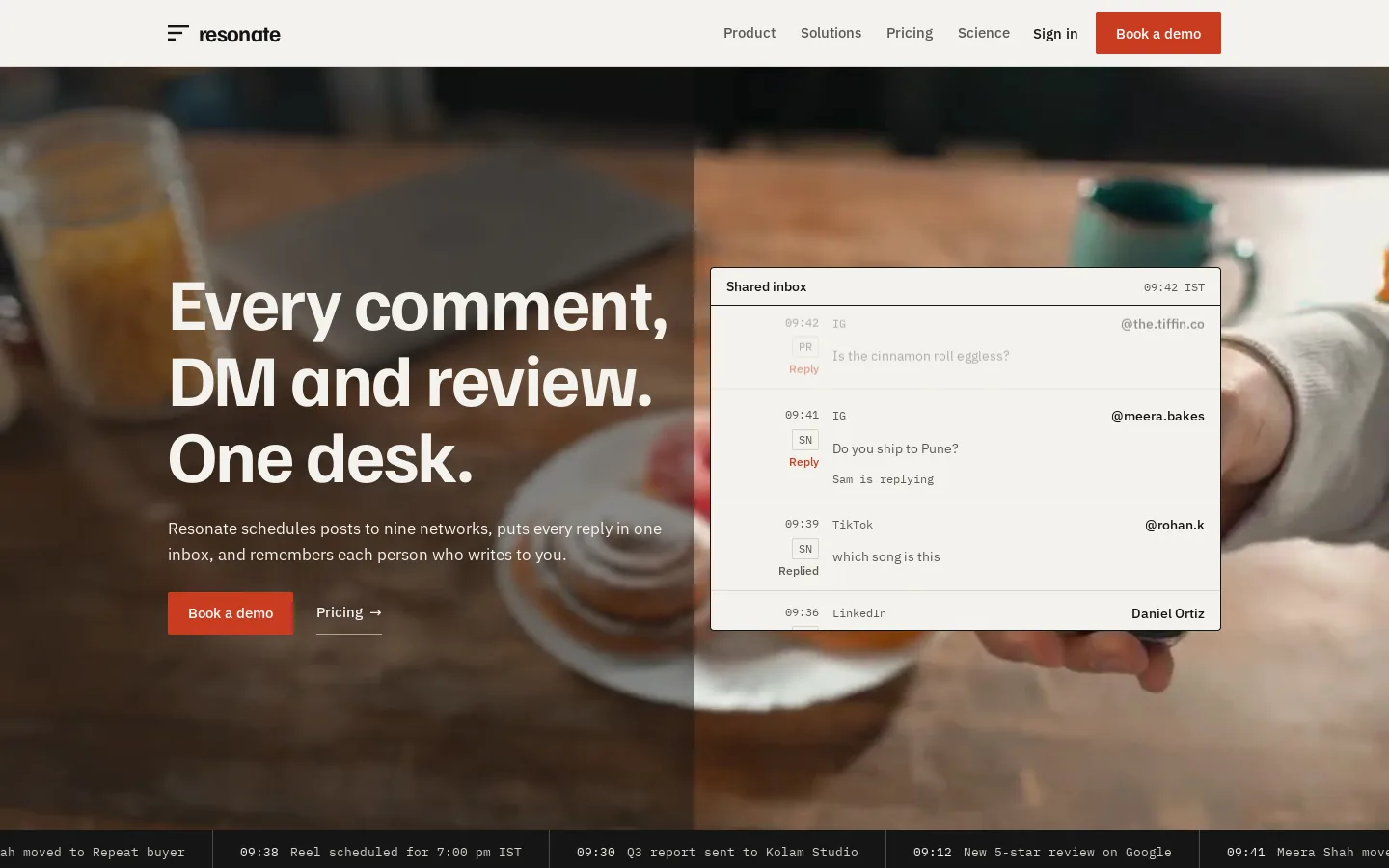
Task: Select the message 'Do you ship to Pune?'
Action: (x=895, y=448)
